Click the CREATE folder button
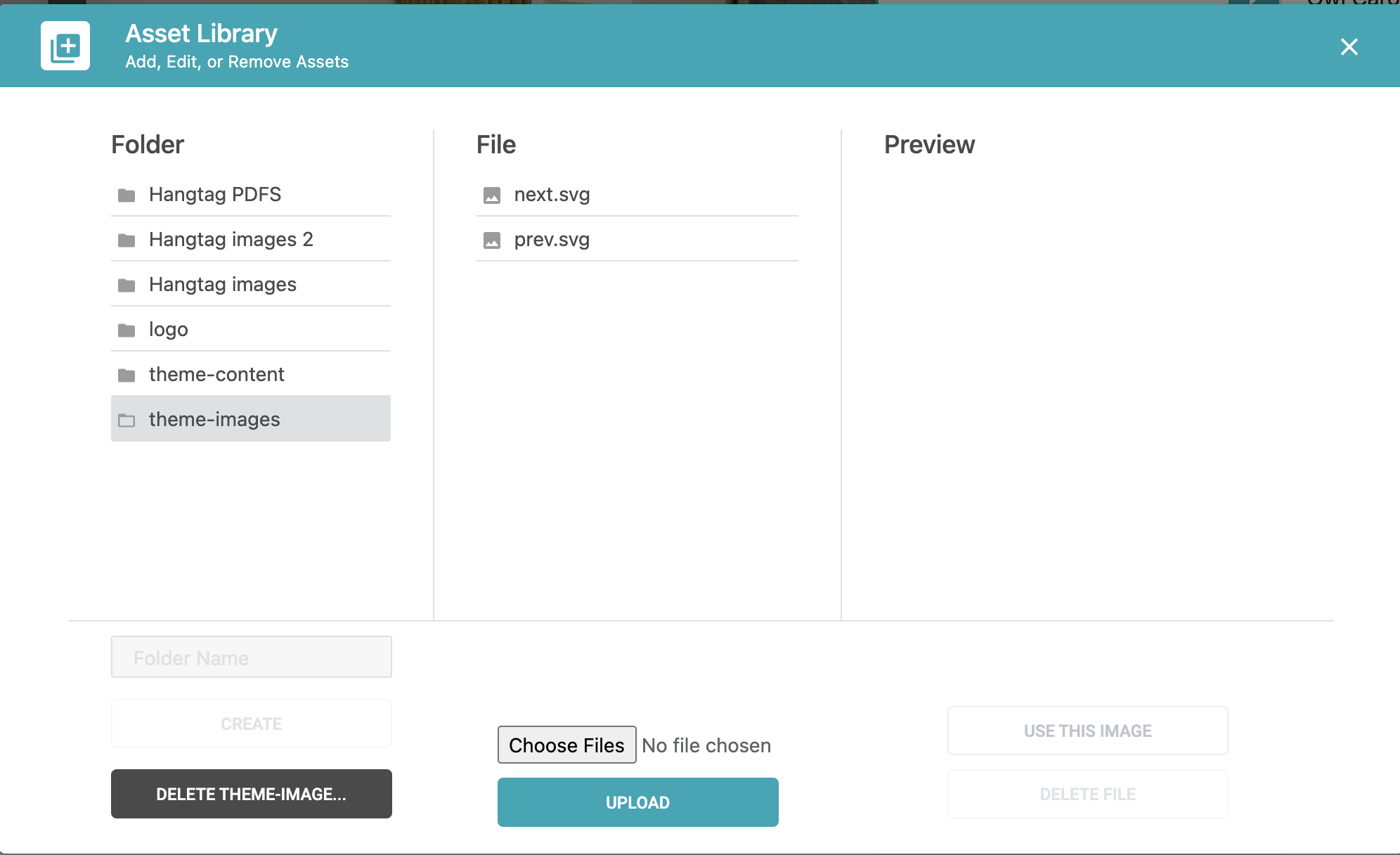 [252, 724]
